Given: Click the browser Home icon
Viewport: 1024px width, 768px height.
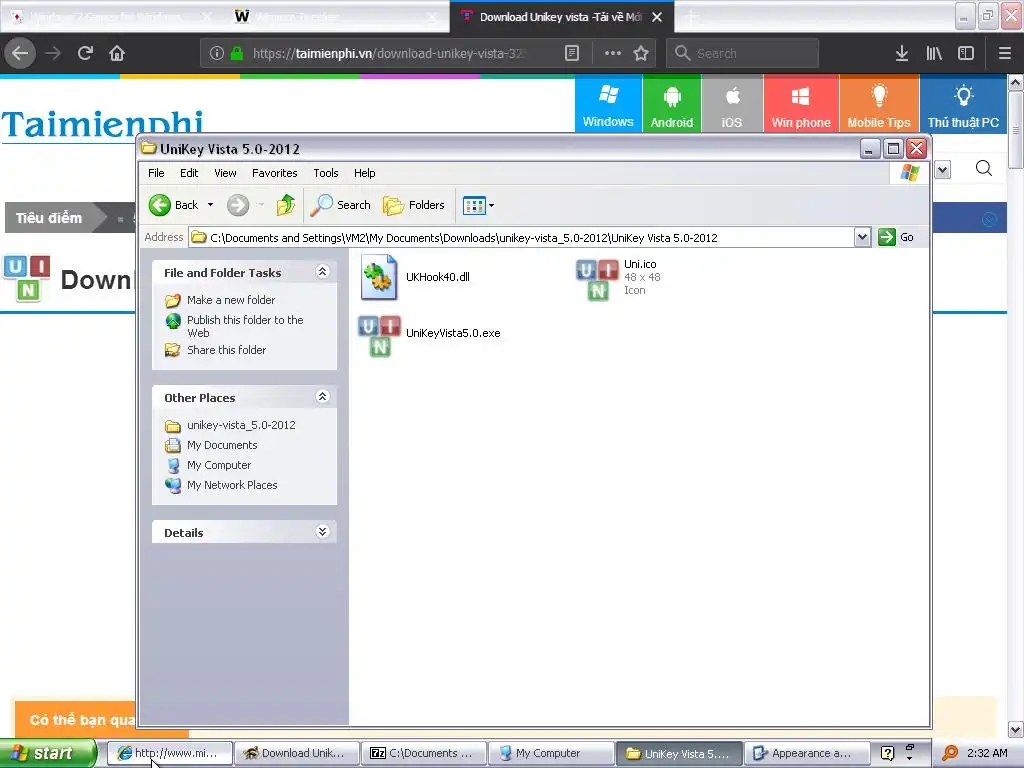Looking at the screenshot, I should [x=117, y=53].
